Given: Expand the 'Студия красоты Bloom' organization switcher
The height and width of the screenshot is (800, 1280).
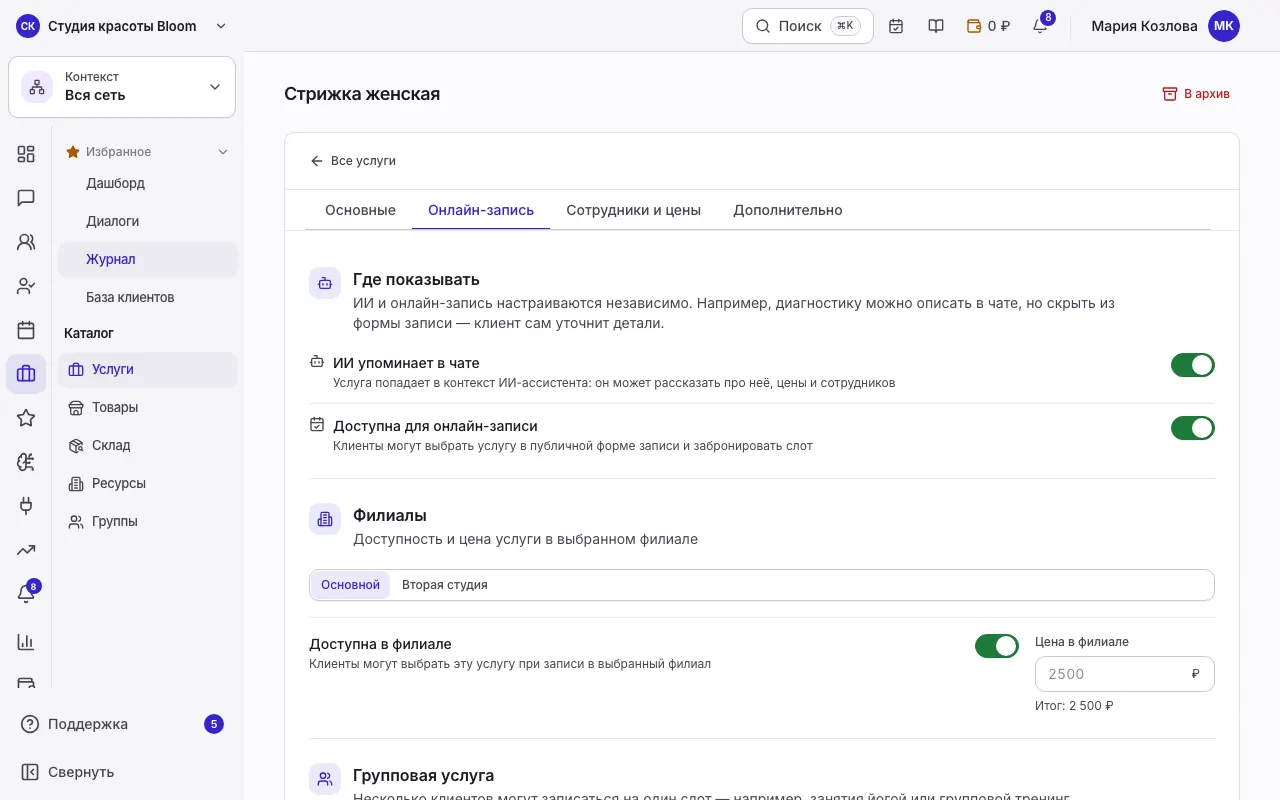Looking at the screenshot, I should pyautogui.click(x=122, y=26).
